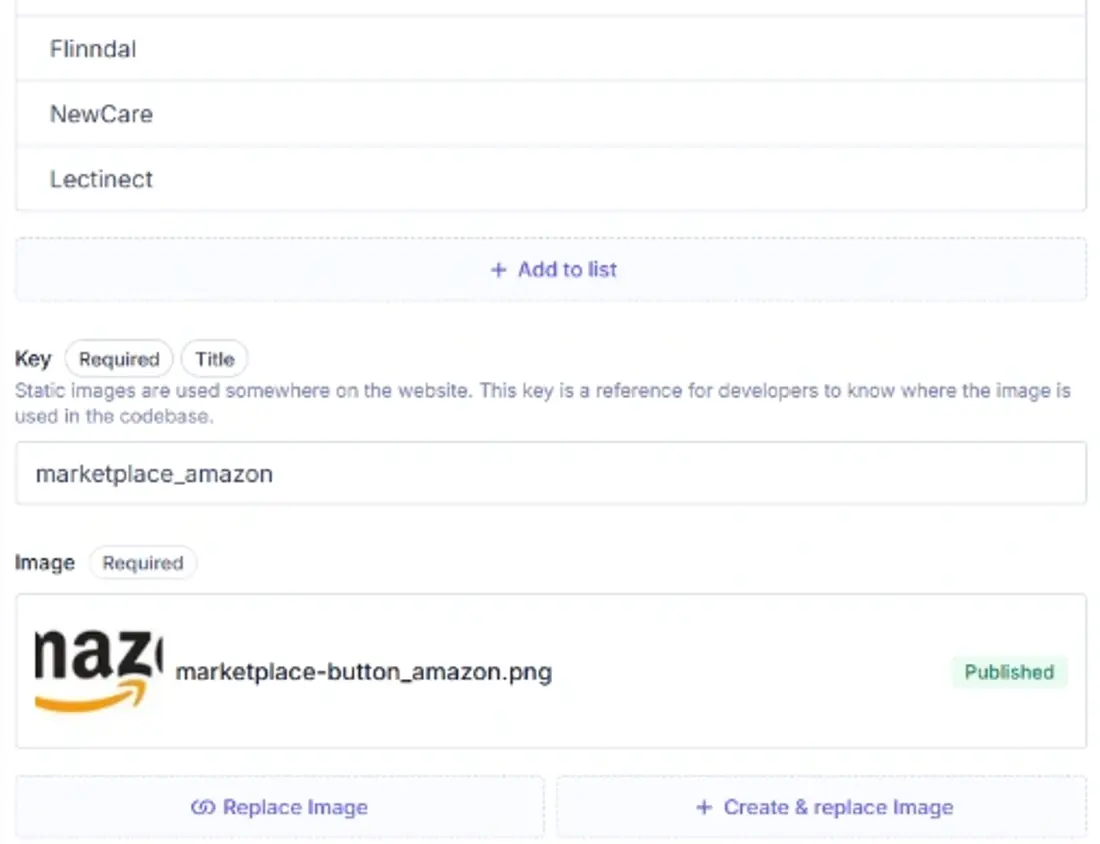The image size is (1100, 844).
Task: Focus the Key field containing marketplace_amazon
Action: [551, 474]
